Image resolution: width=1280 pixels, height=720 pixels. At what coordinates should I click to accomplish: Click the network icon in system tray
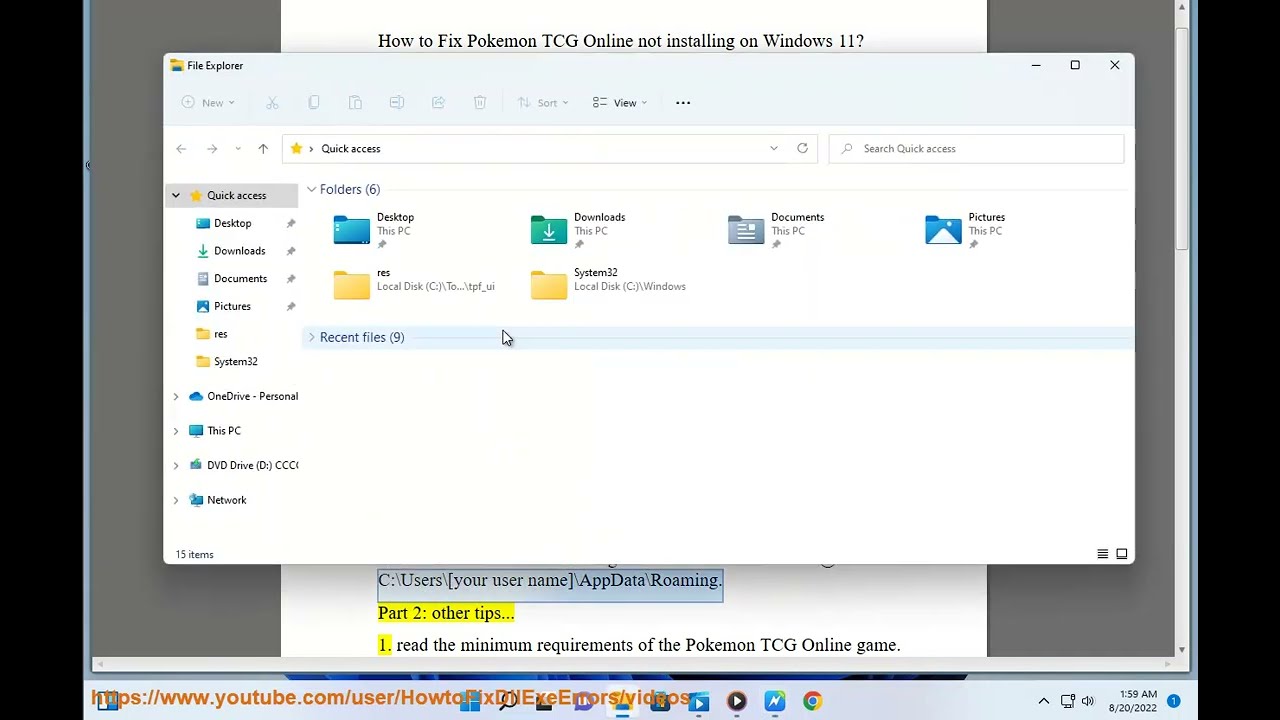coord(1067,701)
